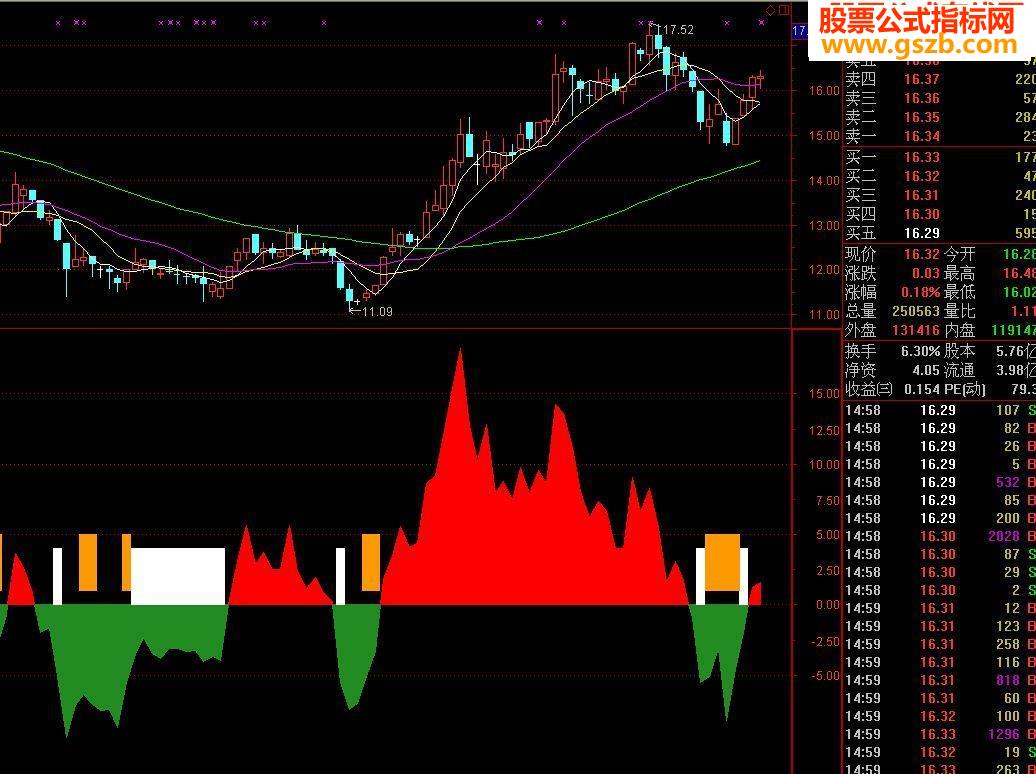Image resolution: width=1036 pixels, height=774 pixels.
Task: Click the 卖二 16.35 sell order row
Action: [x=940, y=118]
